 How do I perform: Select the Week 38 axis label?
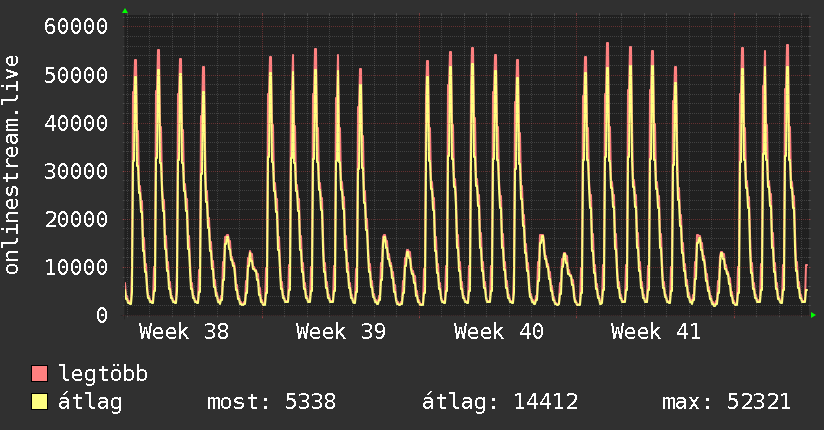point(183,332)
